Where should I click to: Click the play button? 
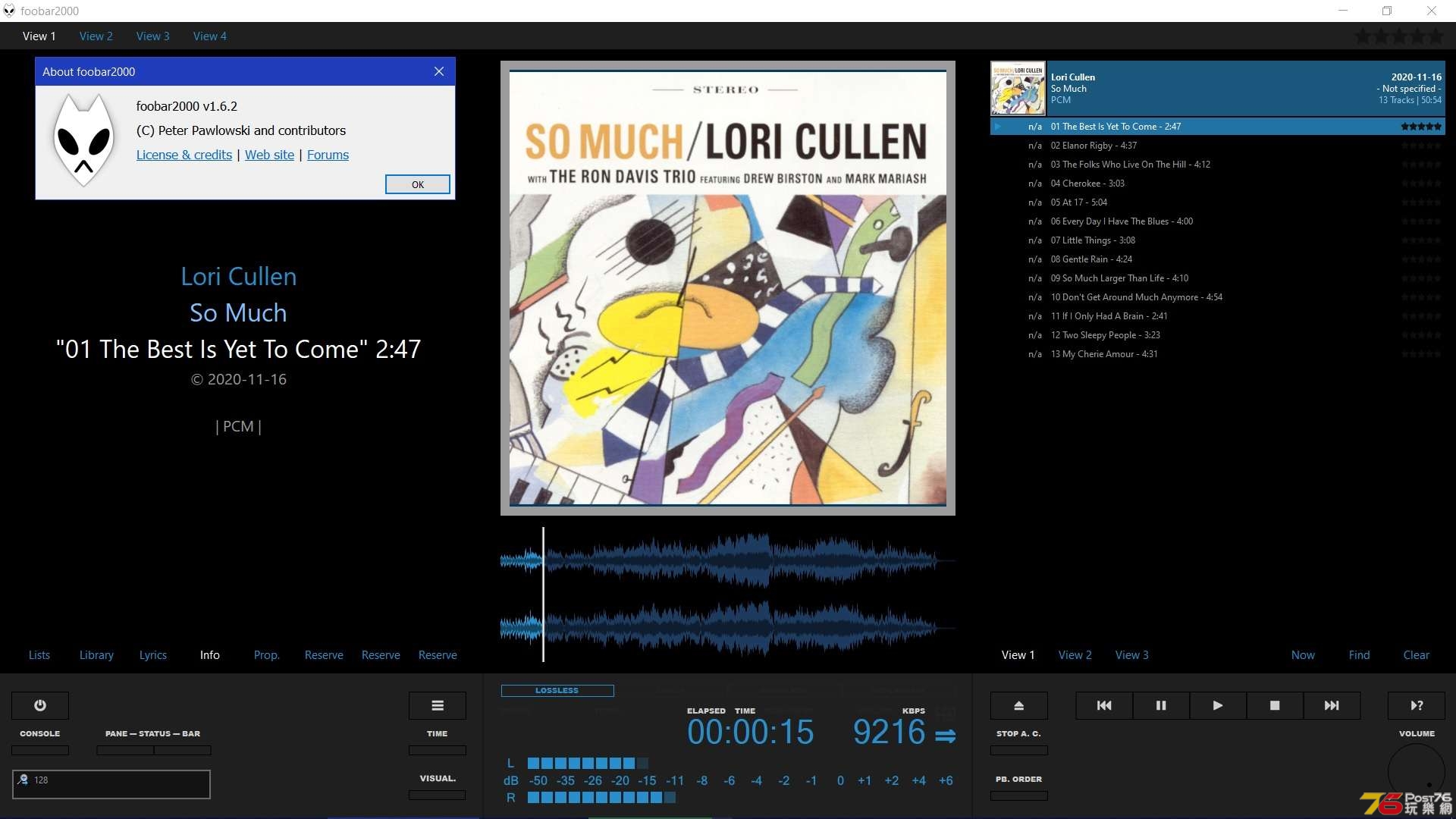click(1218, 705)
